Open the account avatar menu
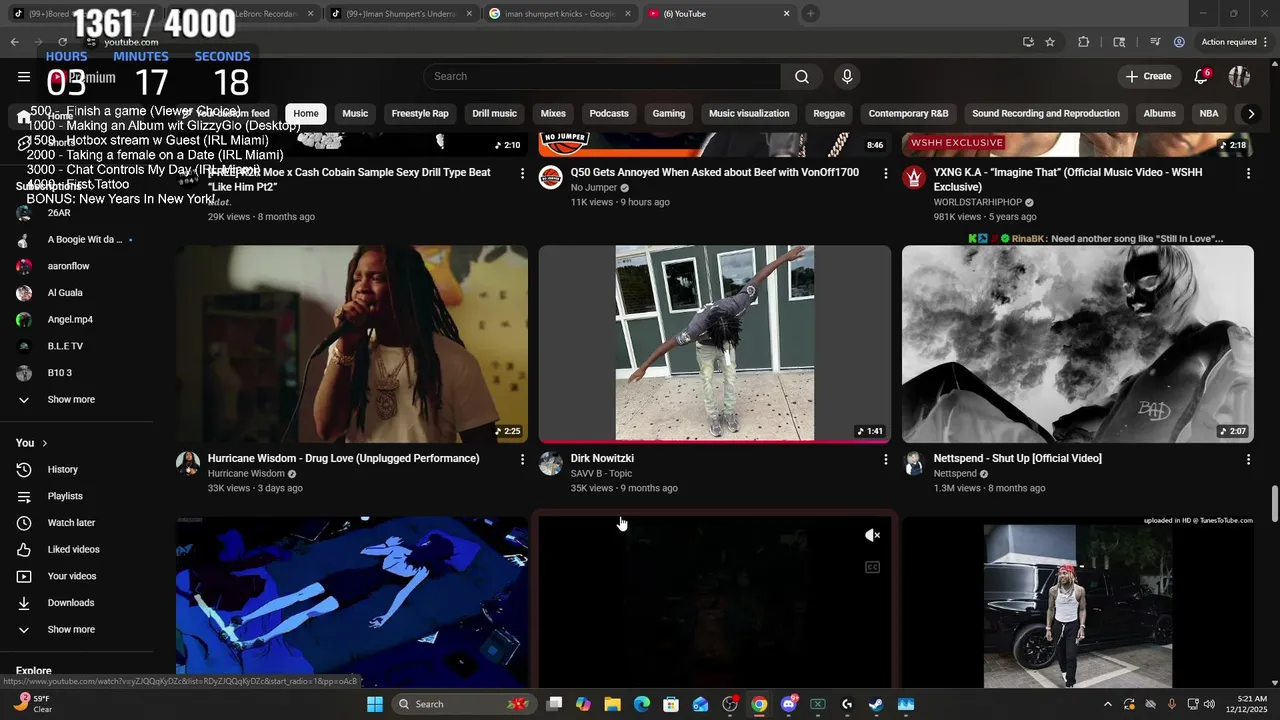 [x=1240, y=77]
